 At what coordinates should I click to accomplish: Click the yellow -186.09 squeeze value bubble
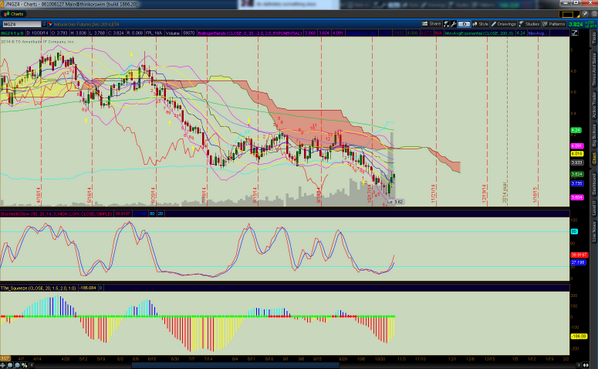tap(579, 337)
